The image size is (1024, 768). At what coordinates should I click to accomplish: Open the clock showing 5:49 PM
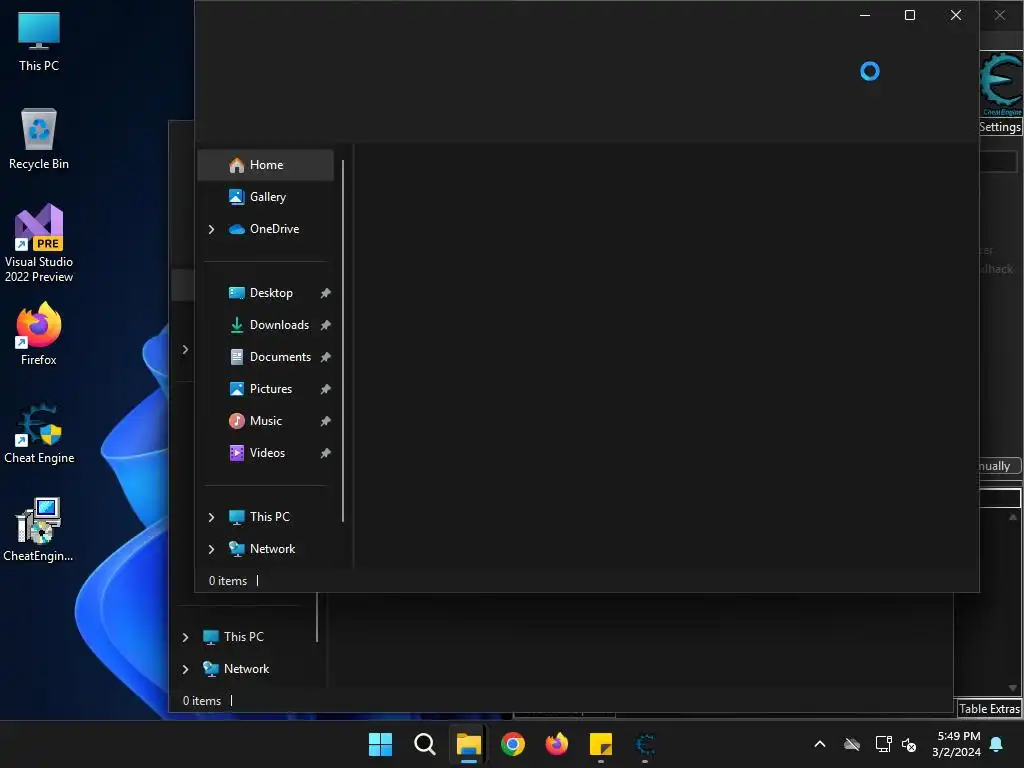(x=956, y=744)
